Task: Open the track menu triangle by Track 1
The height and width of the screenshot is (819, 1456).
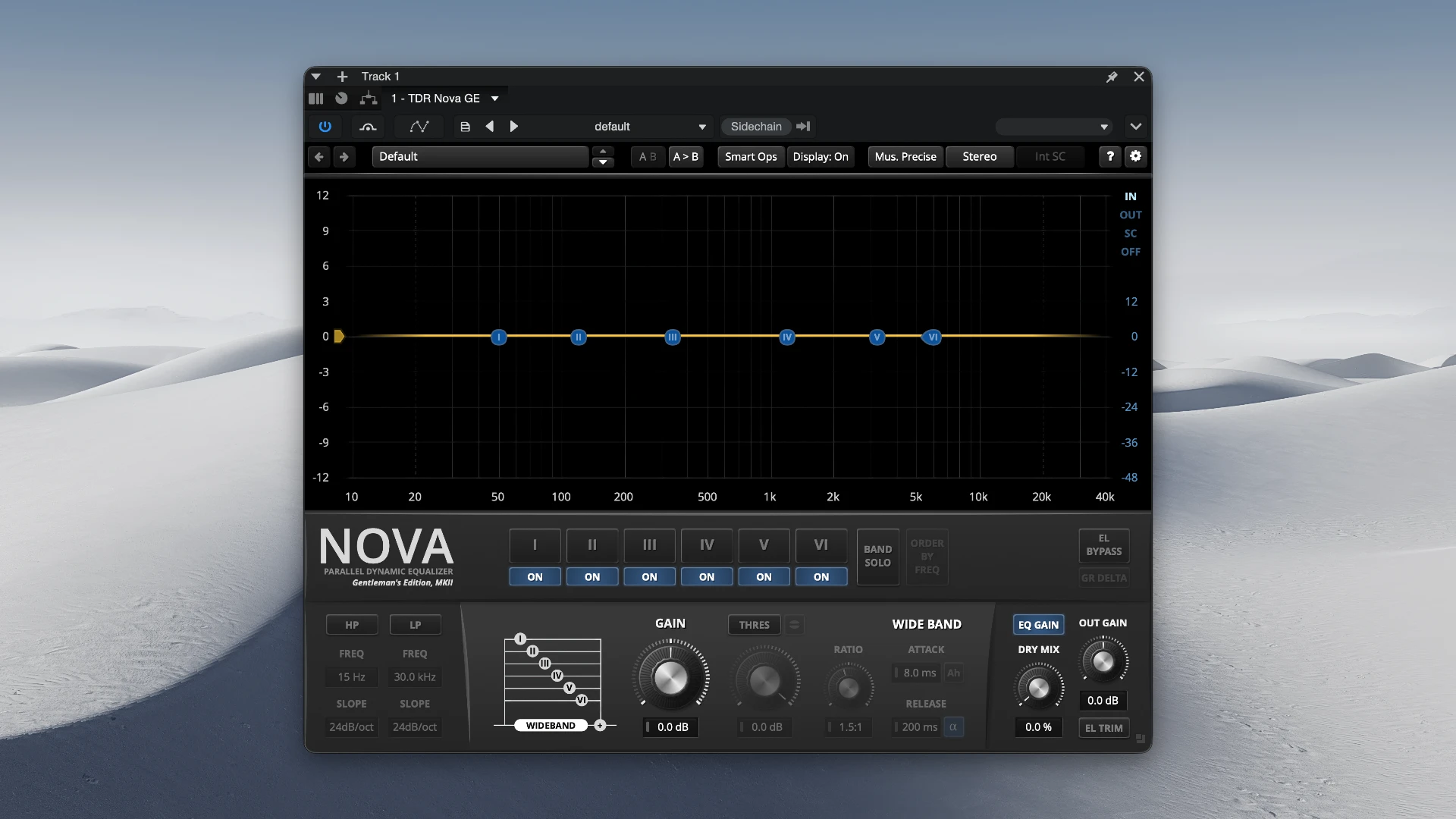Action: point(316,77)
